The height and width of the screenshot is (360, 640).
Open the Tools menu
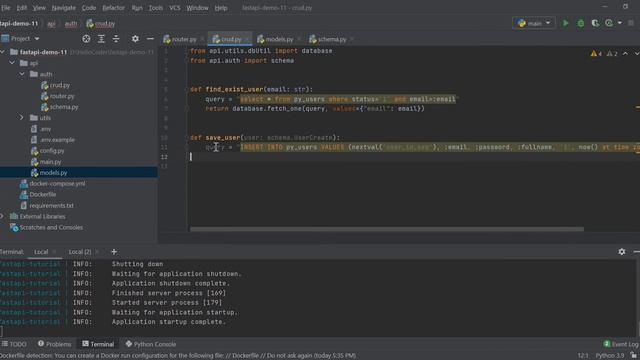tap(156, 8)
